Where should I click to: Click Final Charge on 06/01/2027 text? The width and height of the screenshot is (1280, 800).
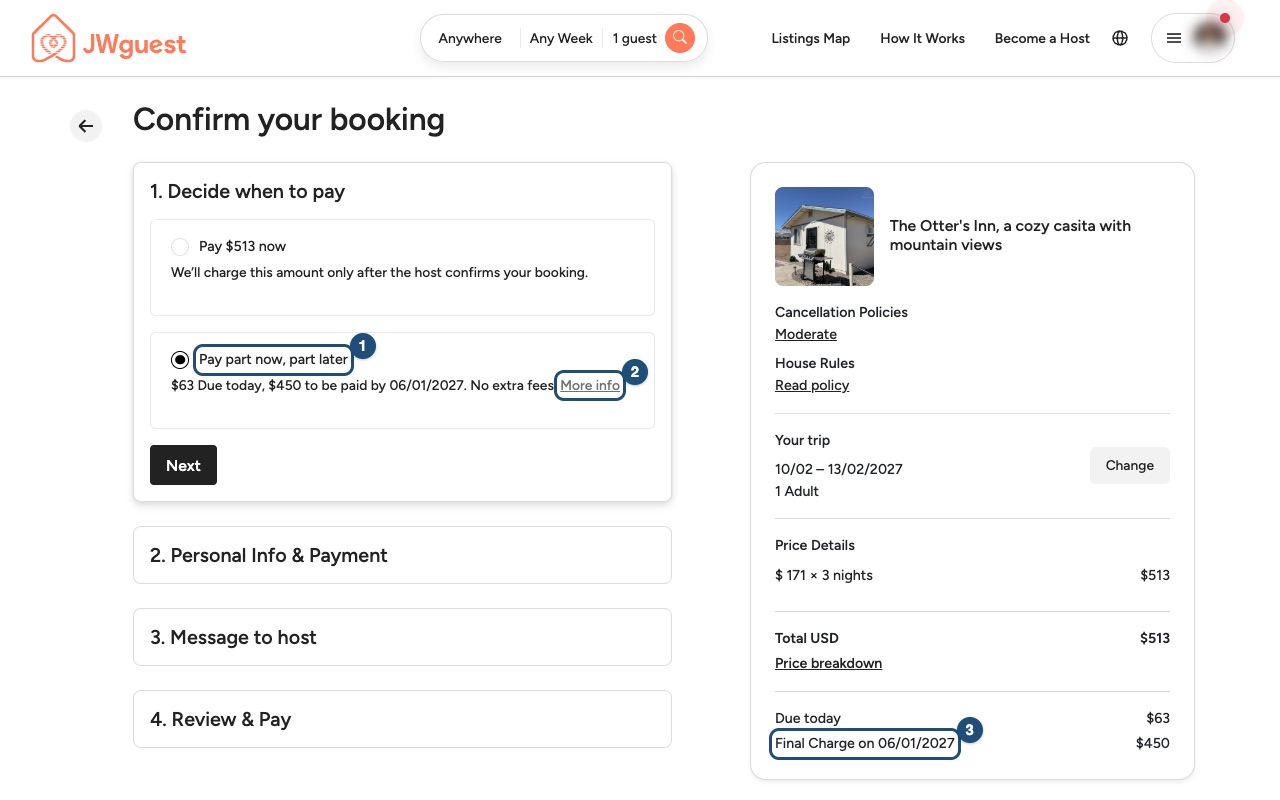(865, 743)
